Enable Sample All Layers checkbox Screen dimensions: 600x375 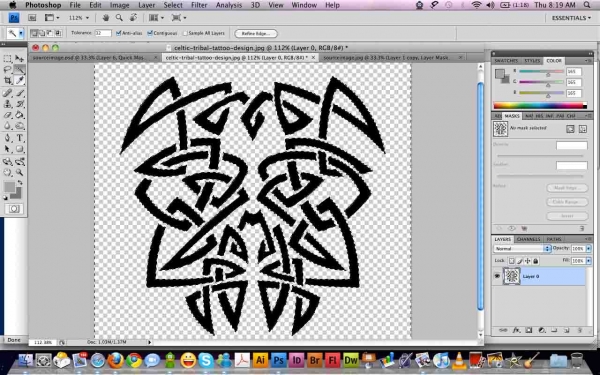(x=185, y=33)
